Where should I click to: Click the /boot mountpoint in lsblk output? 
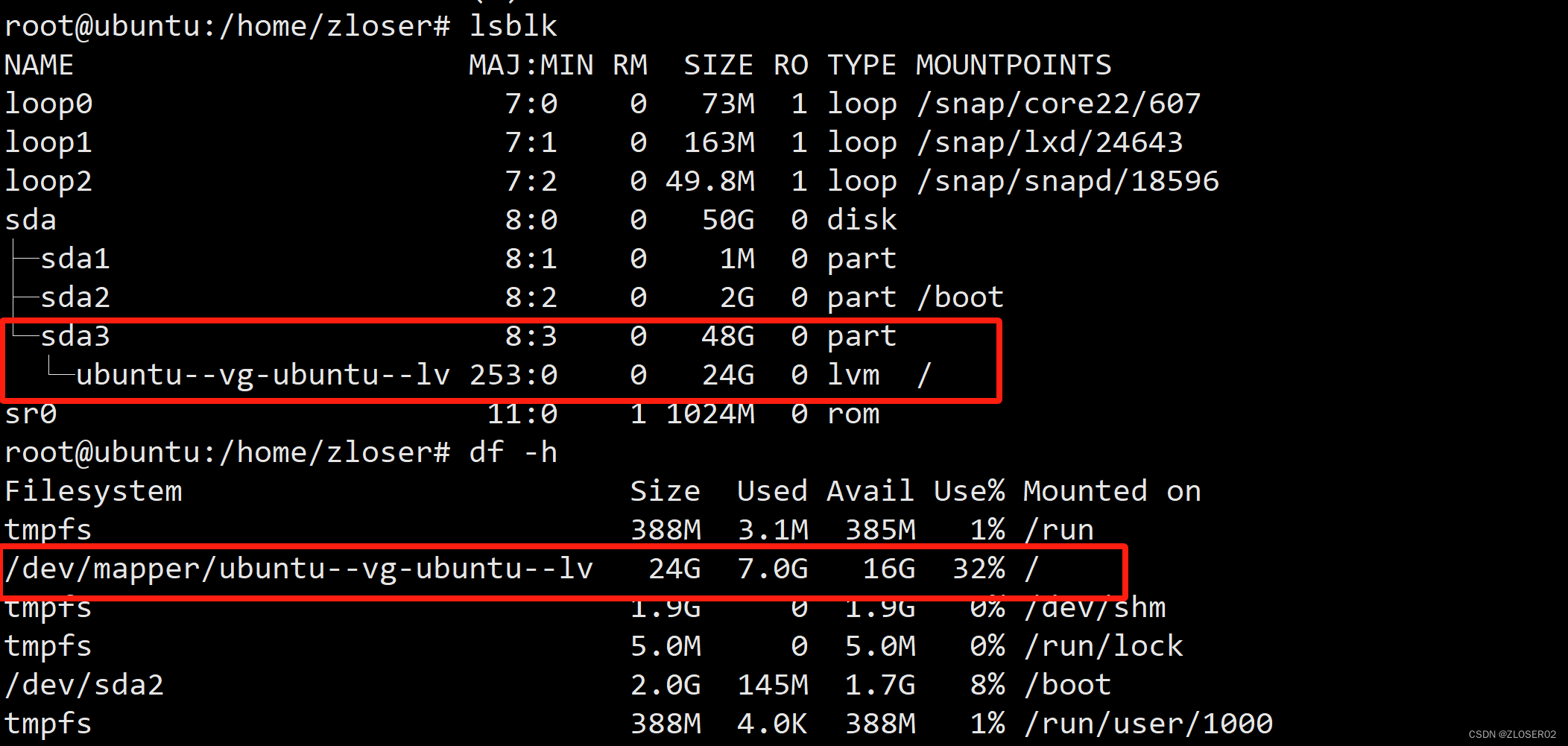(x=961, y=297)
